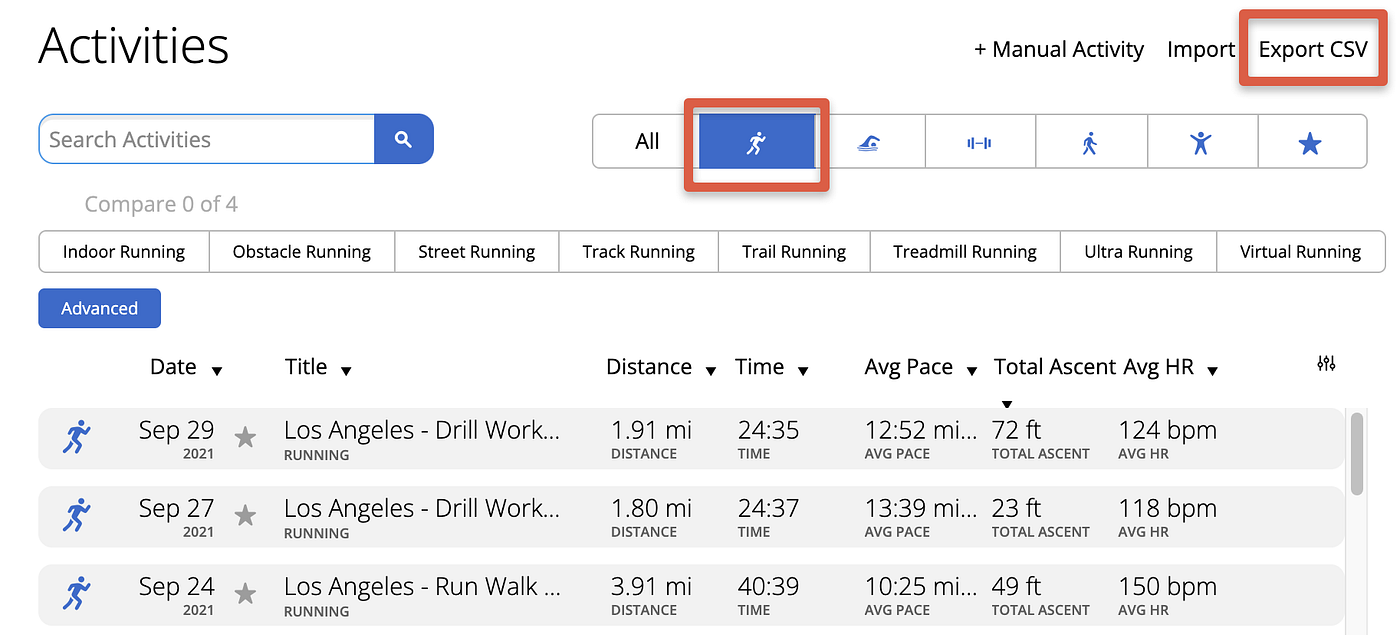This screenshot has height=635, width=1400.
Task: Click the search magnifier button
Action: click(403, 140)
